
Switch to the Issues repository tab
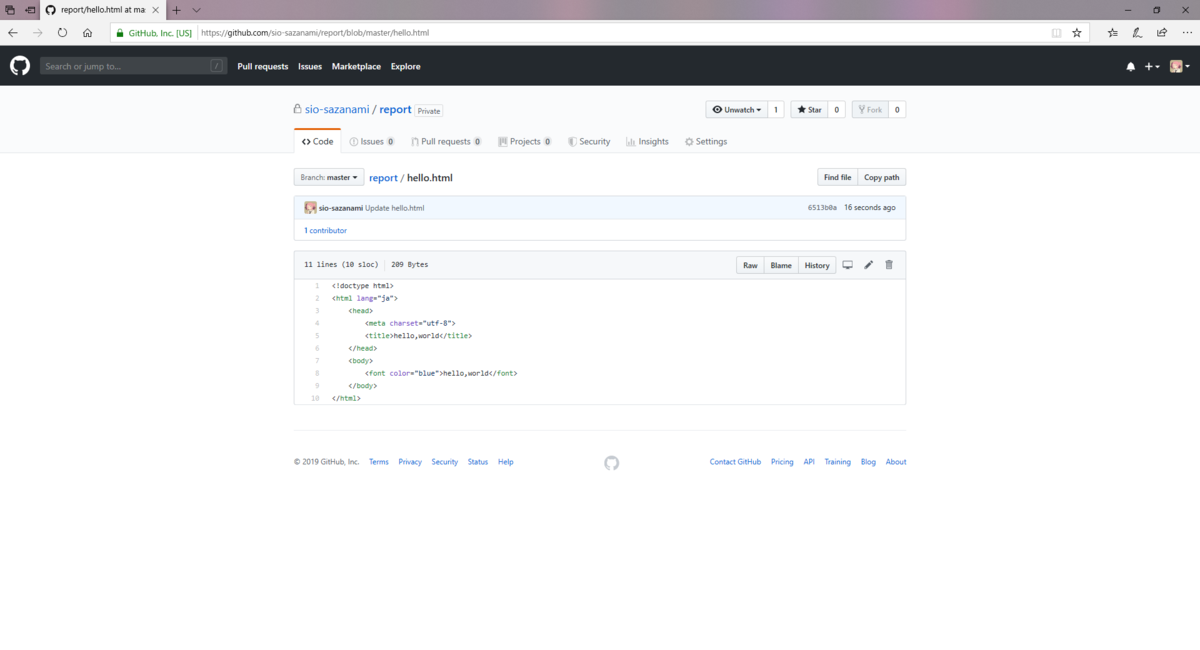pos(372,142)
